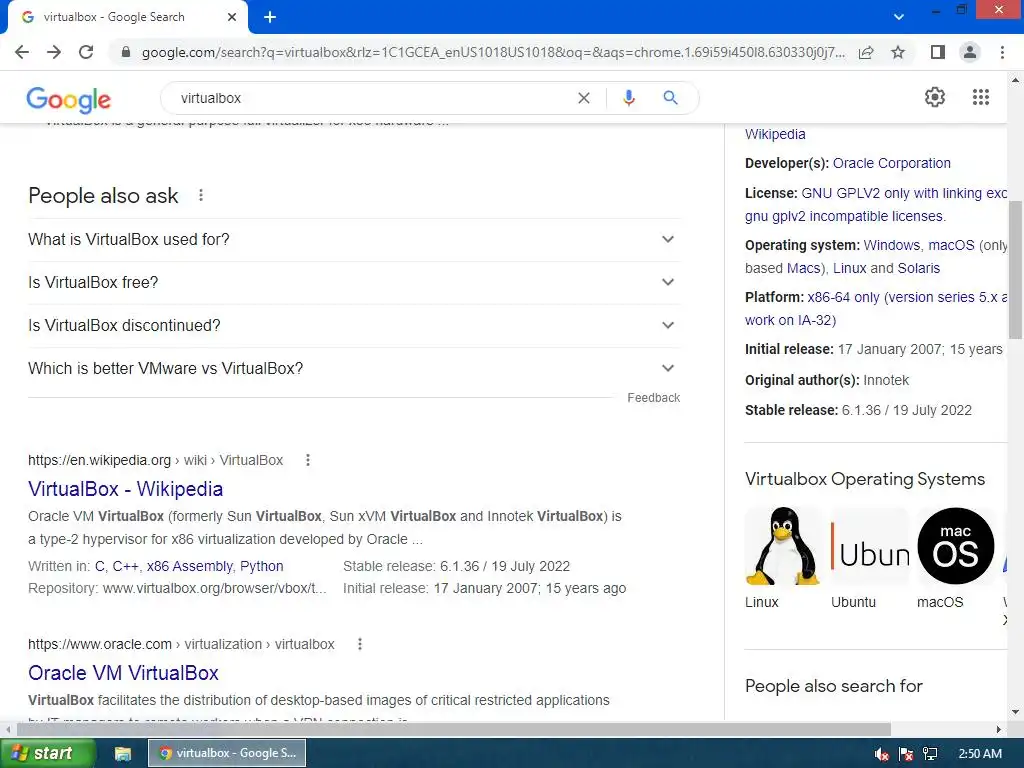Open the taskbar file explorer icon
The image size is (1024, 768).
[x=123, y=754]
